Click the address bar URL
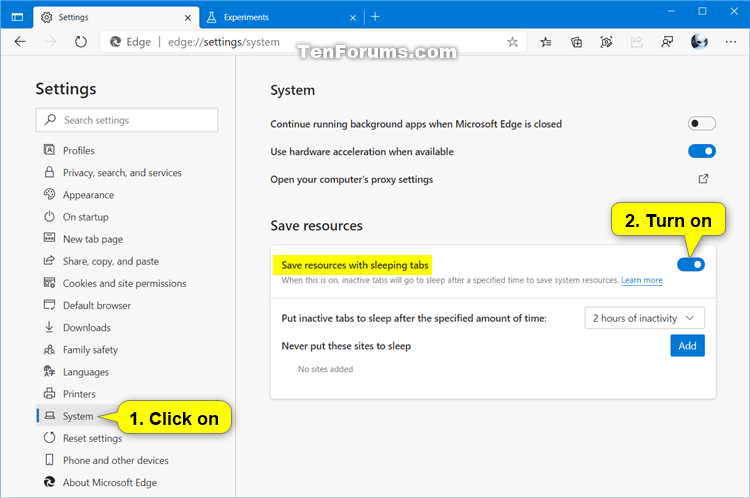The width and height of the screenshot is (750, 498). (224, 42)
